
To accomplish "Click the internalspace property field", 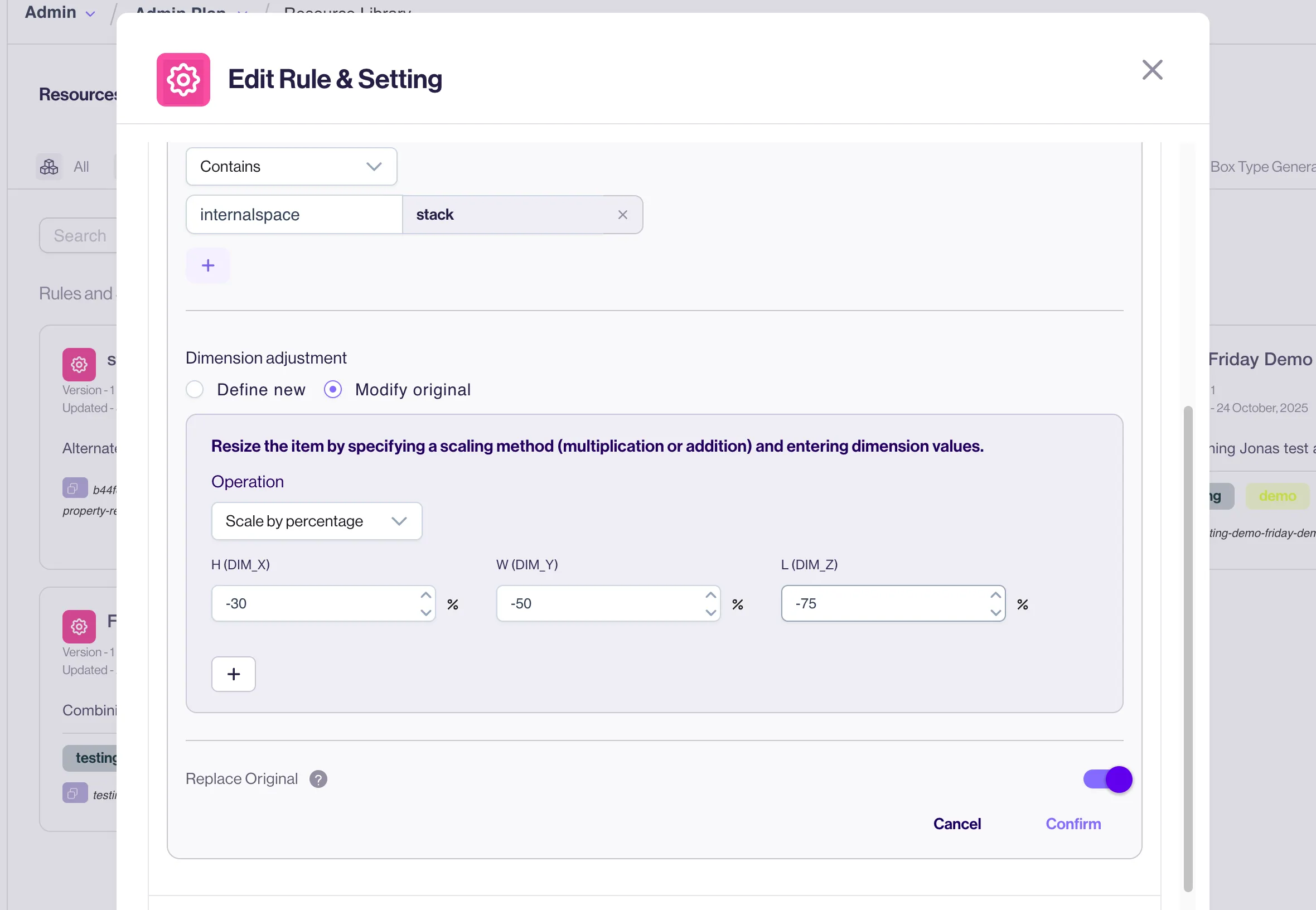I will tap(294, 215).
